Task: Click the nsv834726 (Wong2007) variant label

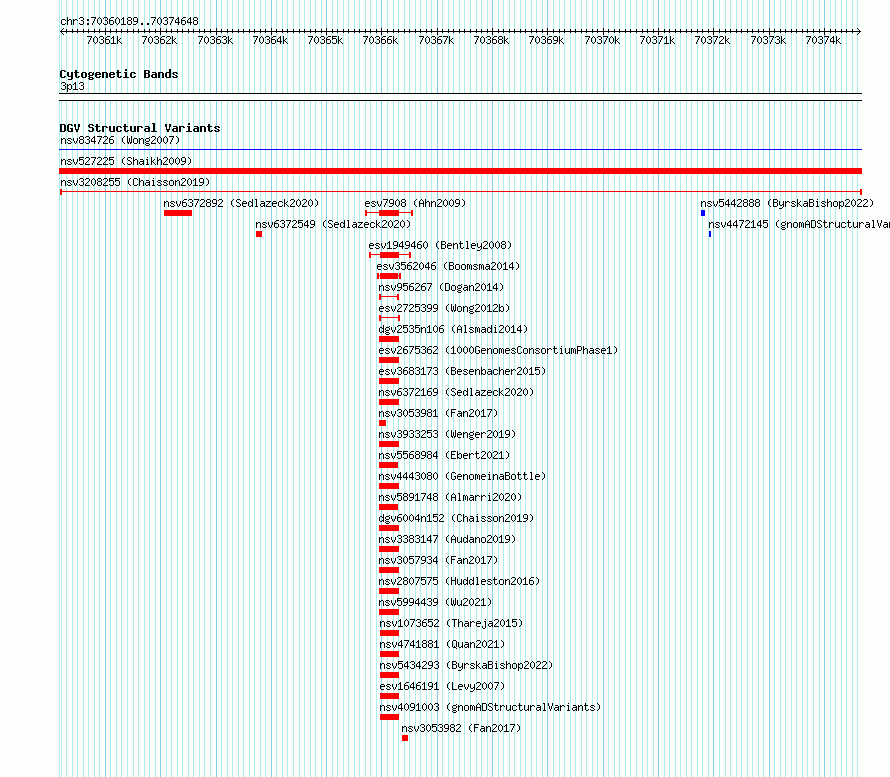Action: click(x=120, y=140)
